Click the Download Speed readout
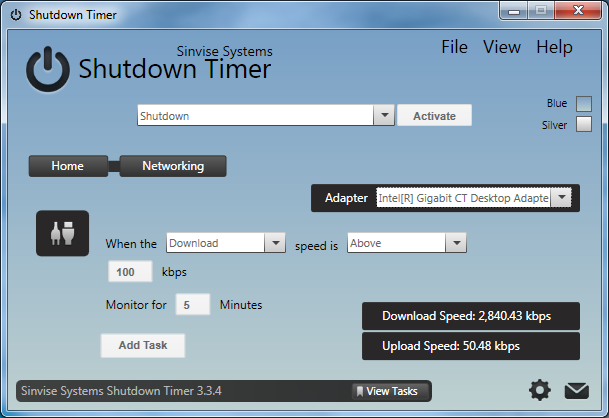 click(x=471, y=316)
